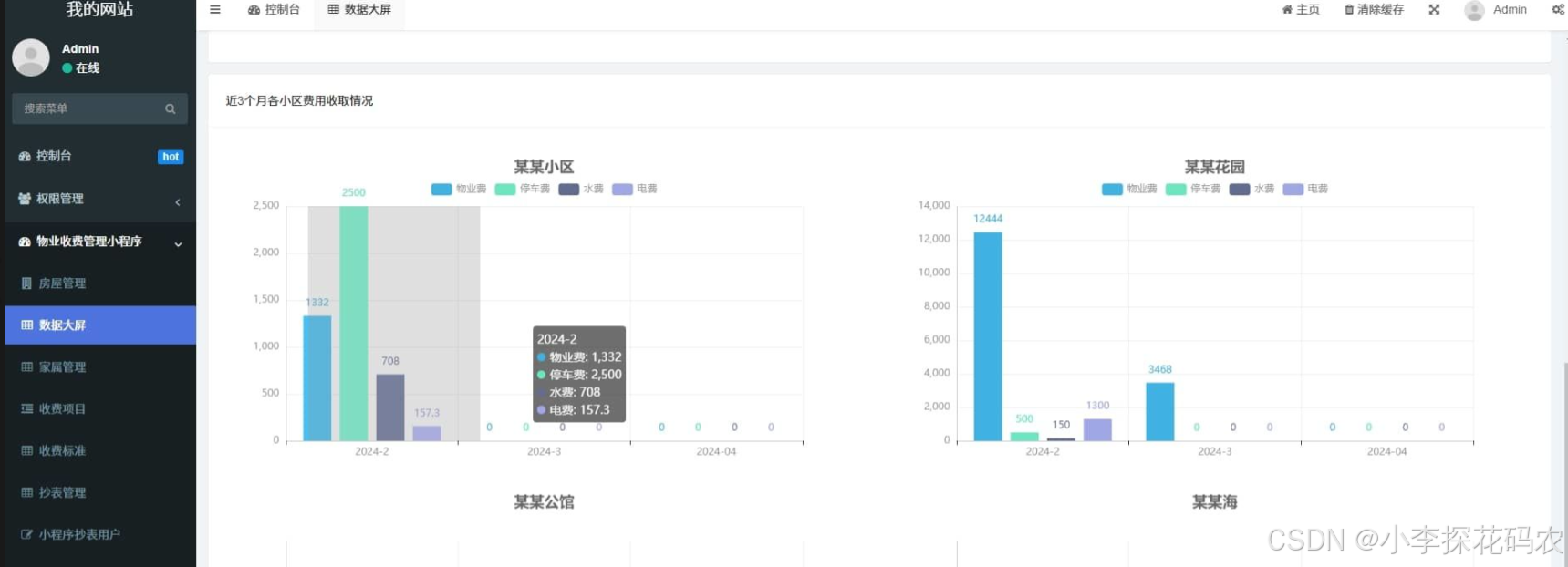Viewport: 1568px width, 567px height.
Task: Click 近3个月各小区费用收取情况 heading
Action: click(299, 100)
